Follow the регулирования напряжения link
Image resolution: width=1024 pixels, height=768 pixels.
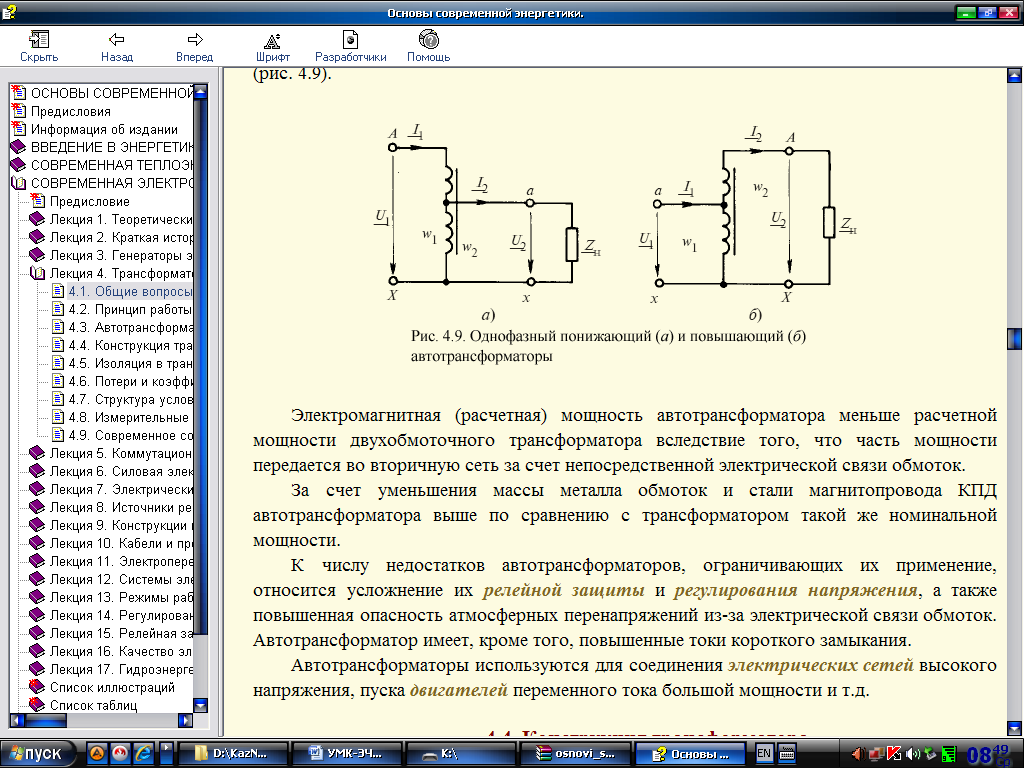(x=795, y=590)
